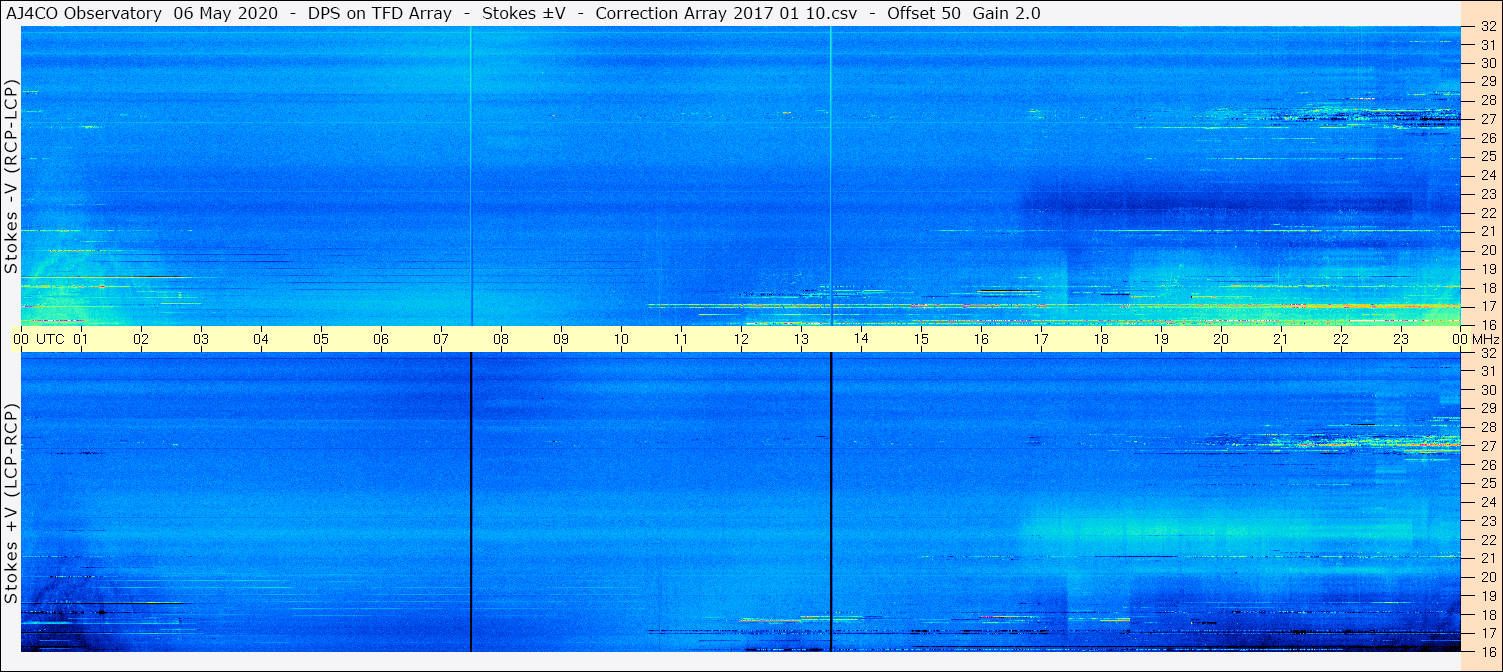Select hour 18 on the UTC time axis
This screenshot has height=672, width=1503.
tap(1101, 339)
